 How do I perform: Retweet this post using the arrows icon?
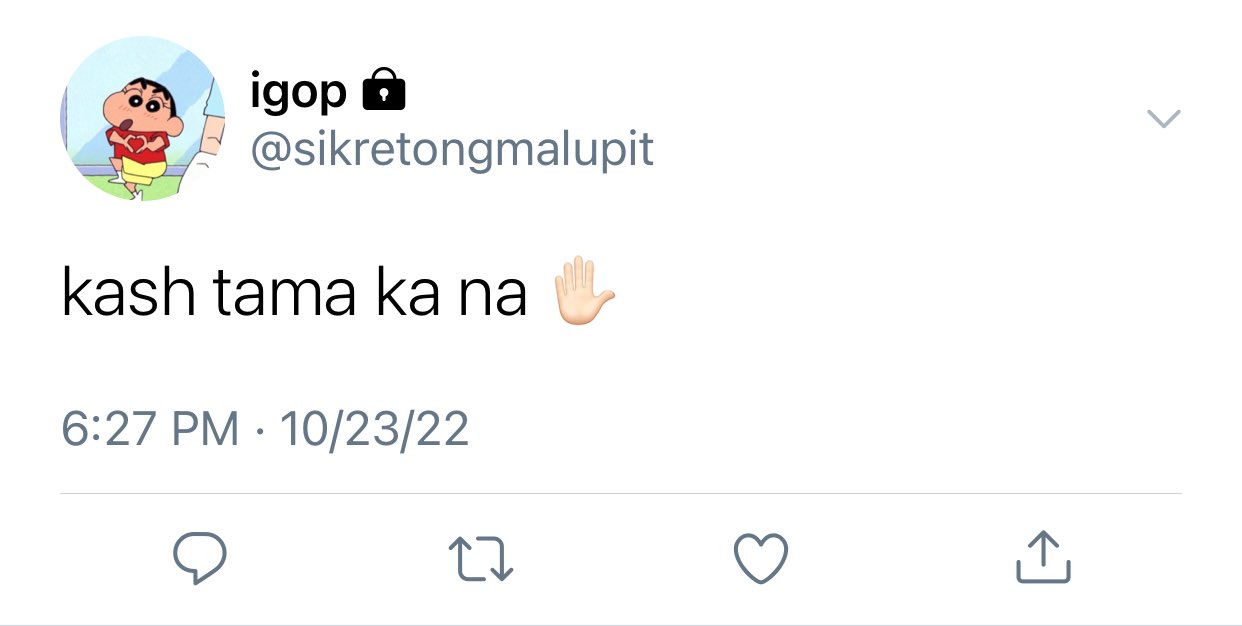coord(481,559)
